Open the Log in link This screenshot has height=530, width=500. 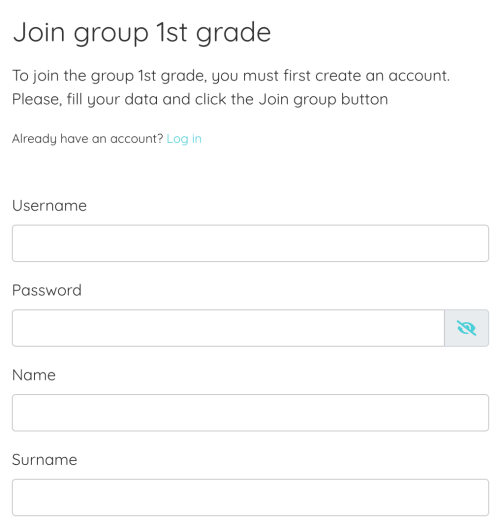tap(184, 139)
